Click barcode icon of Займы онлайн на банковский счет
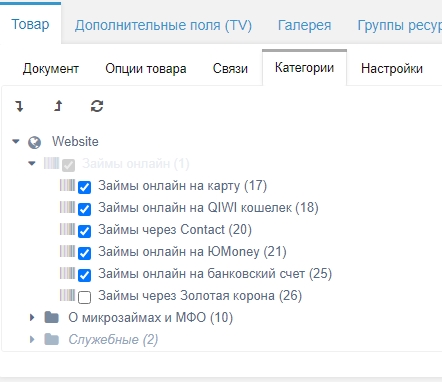 [67, 273]
